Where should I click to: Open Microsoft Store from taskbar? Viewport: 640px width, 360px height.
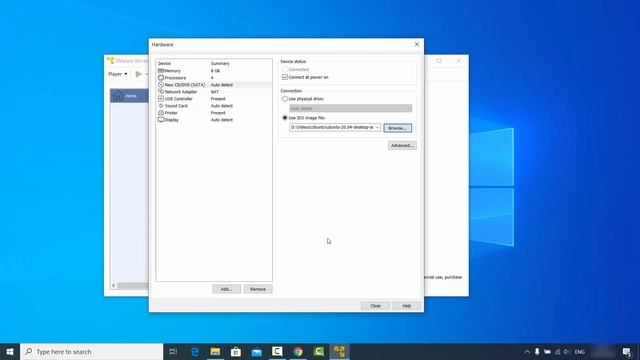click(x=236, y=351)
